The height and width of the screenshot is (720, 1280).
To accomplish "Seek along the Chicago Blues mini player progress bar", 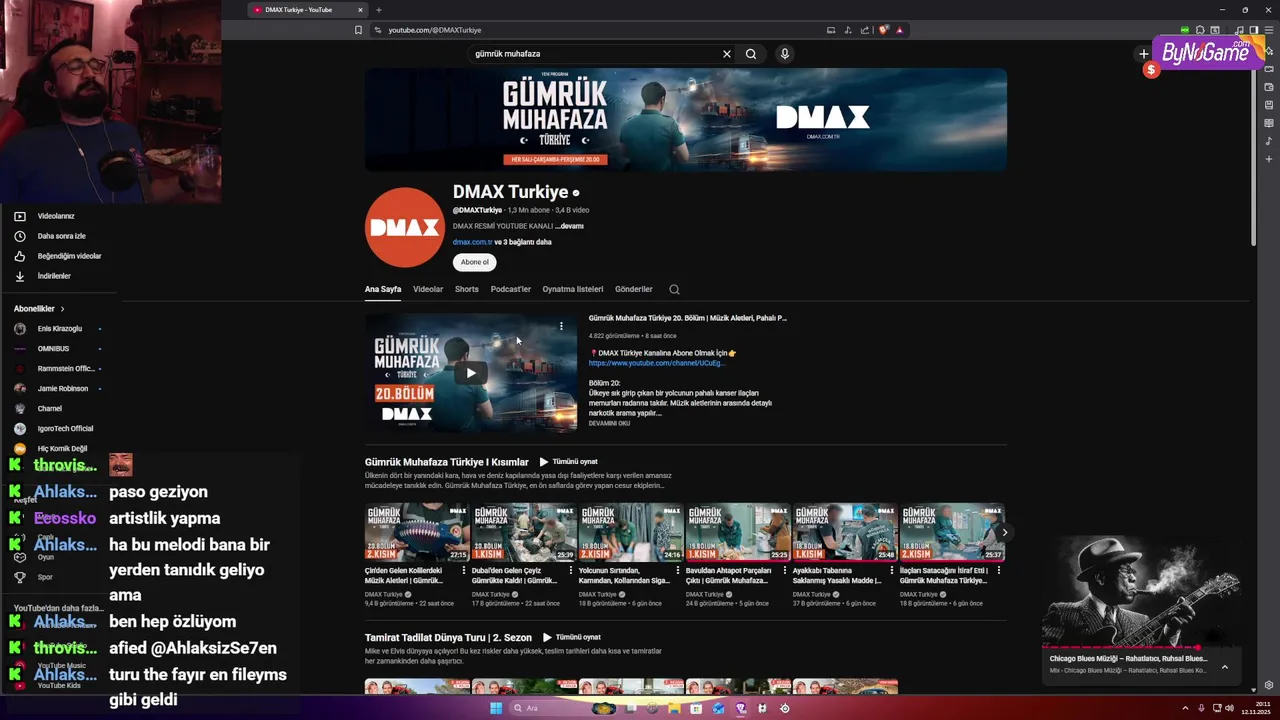I will click(x=1141, y=648).
